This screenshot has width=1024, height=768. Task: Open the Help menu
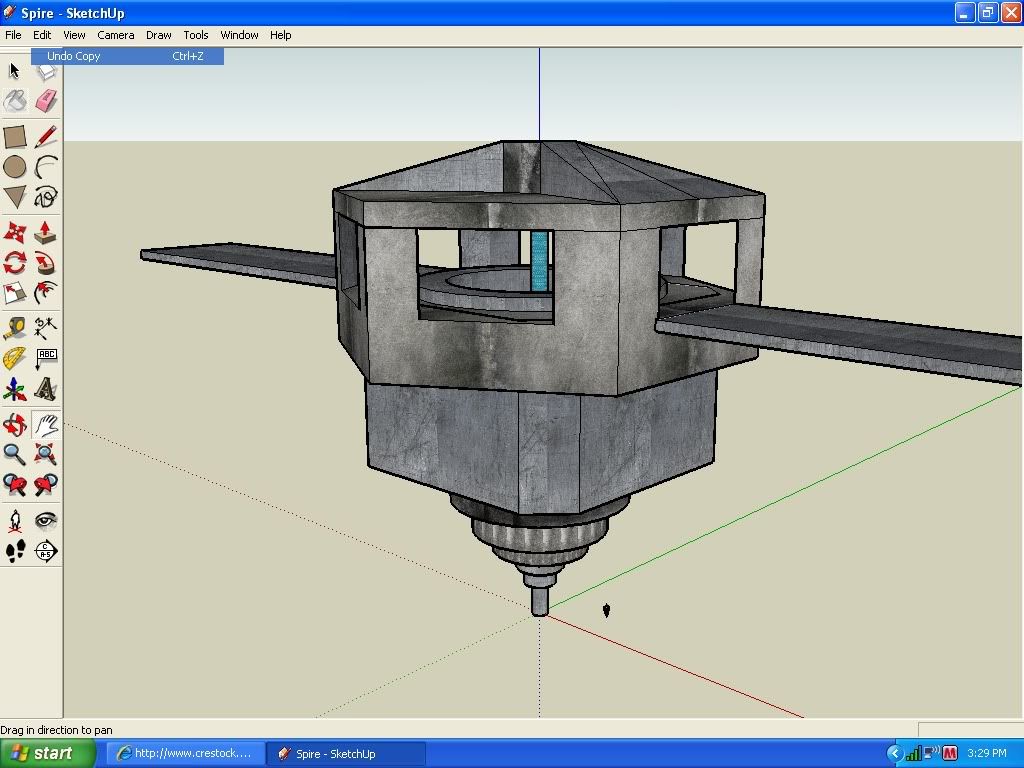280,35
